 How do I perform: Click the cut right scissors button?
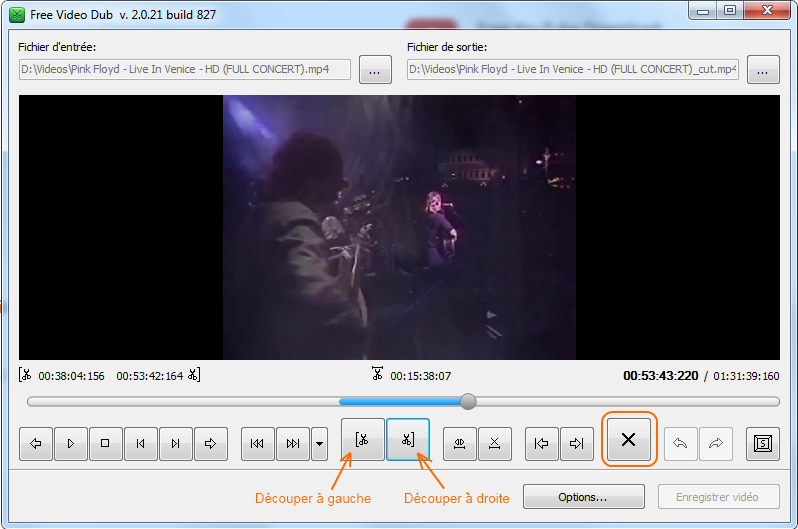(408, 439)
